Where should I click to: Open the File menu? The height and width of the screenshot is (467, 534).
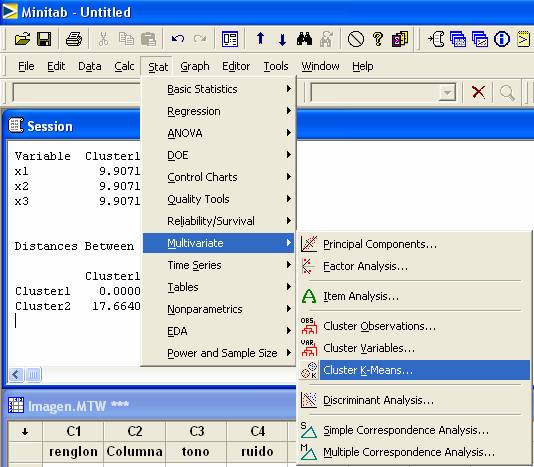point(26,66)
